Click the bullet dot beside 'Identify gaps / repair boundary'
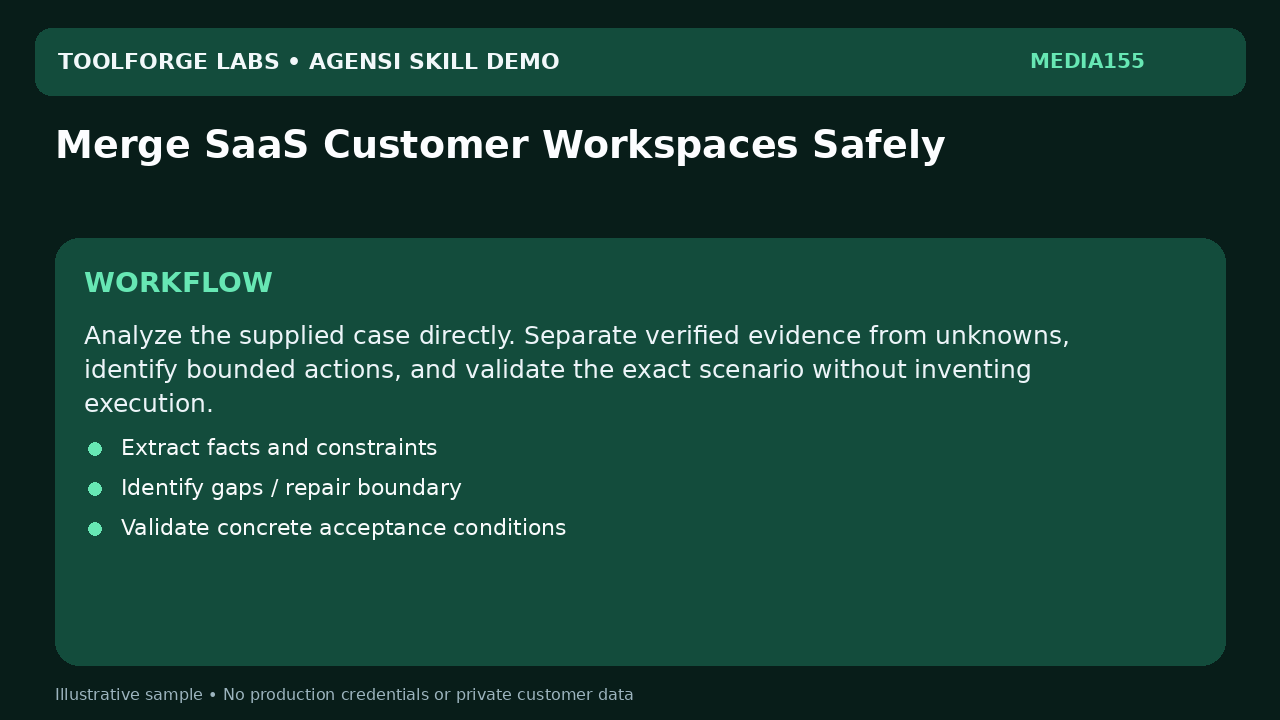 [x=95, y=489]
